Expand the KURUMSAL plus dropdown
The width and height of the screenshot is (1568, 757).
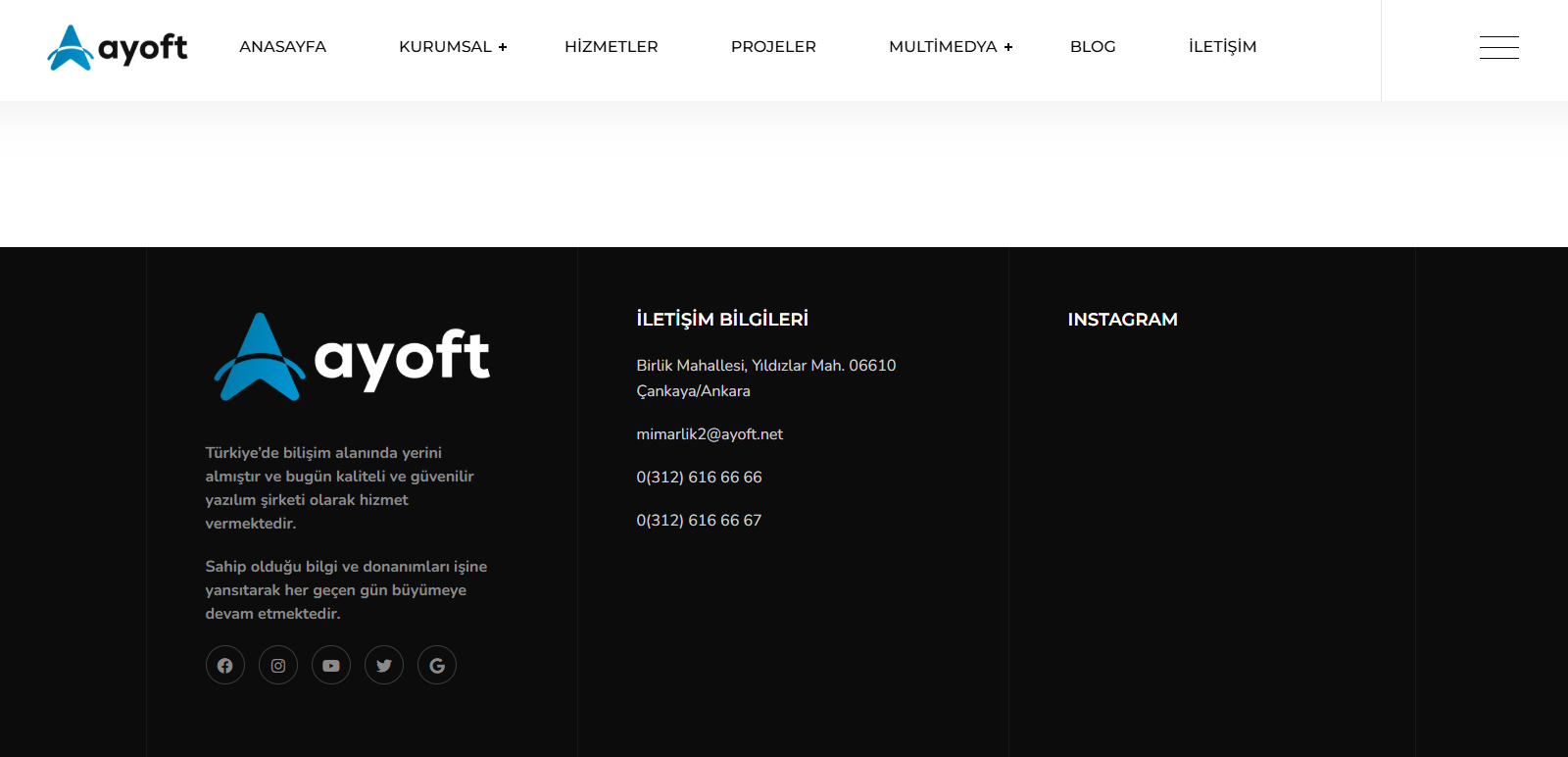click(x=502, y=47)
